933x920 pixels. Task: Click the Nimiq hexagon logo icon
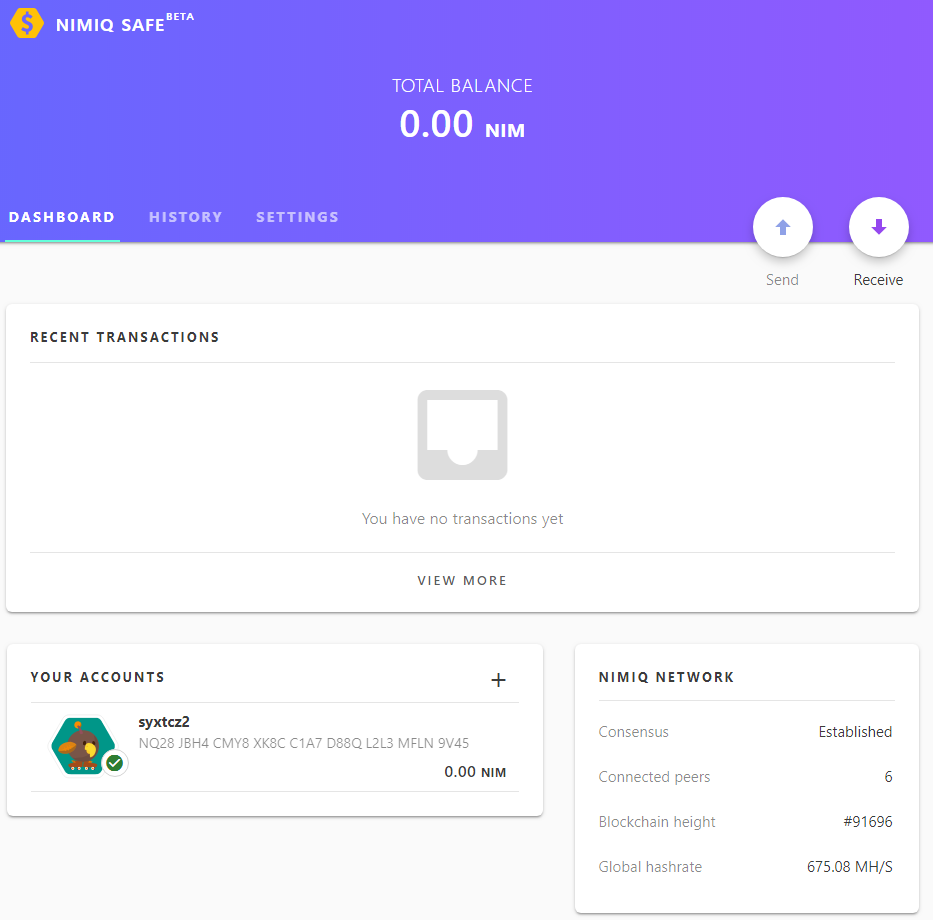pyautogui.click(x=27, y=23)
